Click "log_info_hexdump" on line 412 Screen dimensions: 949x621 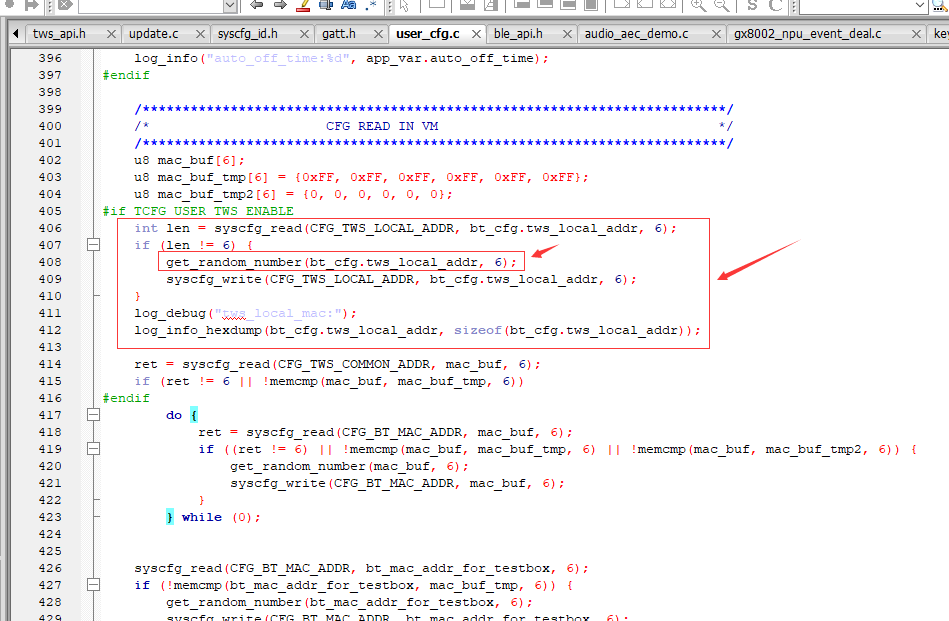click(x=198, y=330)
